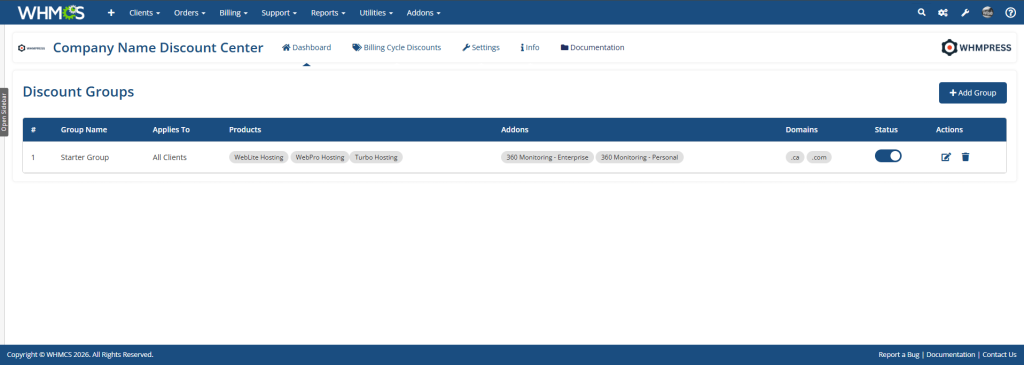1024x365 pixels.
Task: Click the Company Name Discount Center title
Action: [158, 48]
